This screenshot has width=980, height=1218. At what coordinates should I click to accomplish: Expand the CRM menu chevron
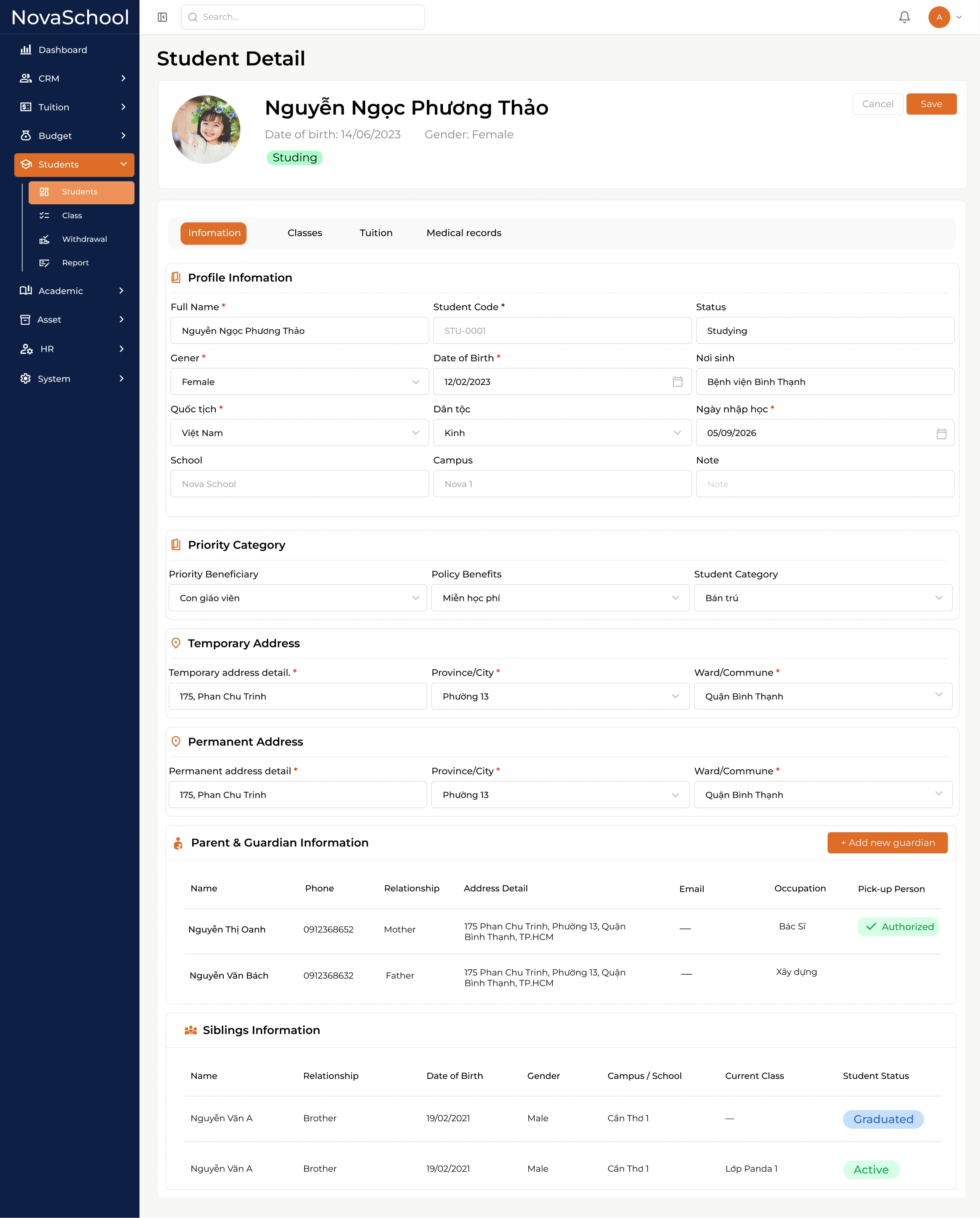point(123,78)
